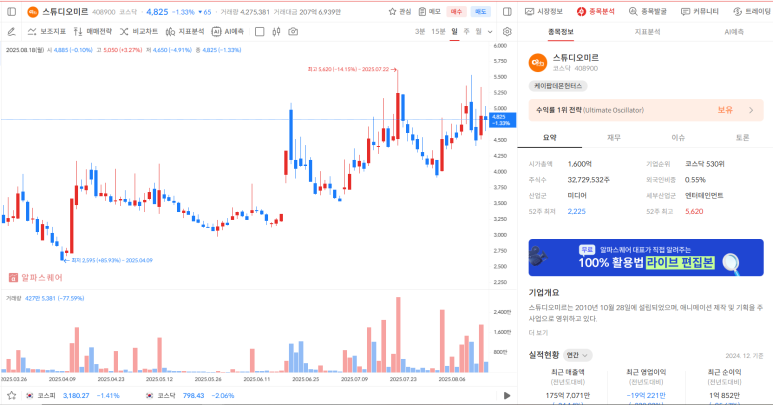
Task: Open 종목분석 top menu
Action: pyautogui.click(x=596, y=11)
